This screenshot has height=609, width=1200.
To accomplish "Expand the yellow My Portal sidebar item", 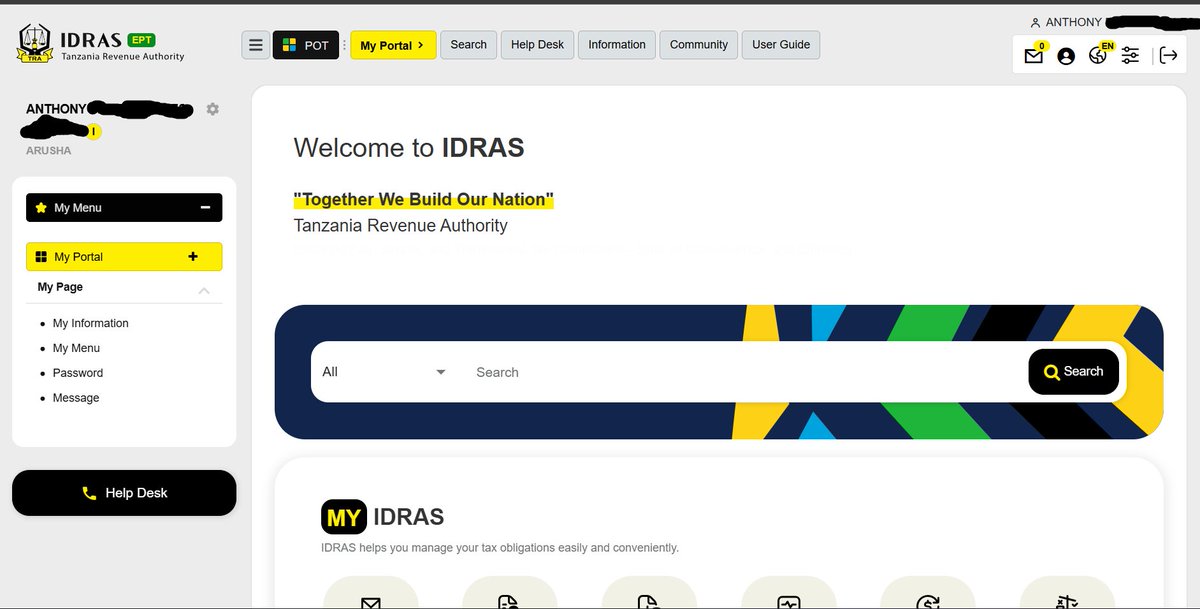I will 124,257.
